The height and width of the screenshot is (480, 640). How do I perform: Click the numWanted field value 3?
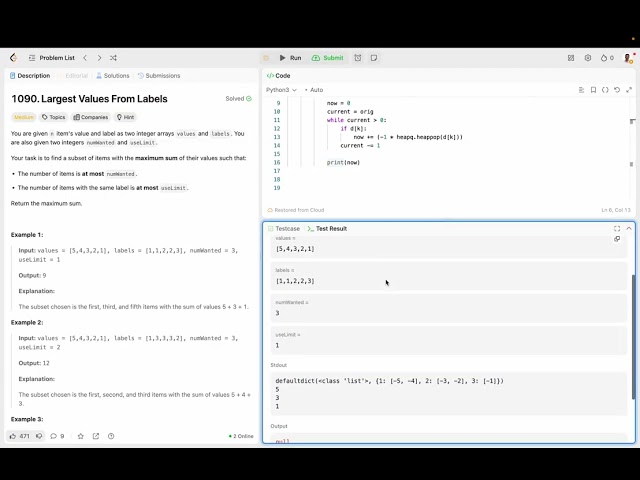tap(448, 309)
